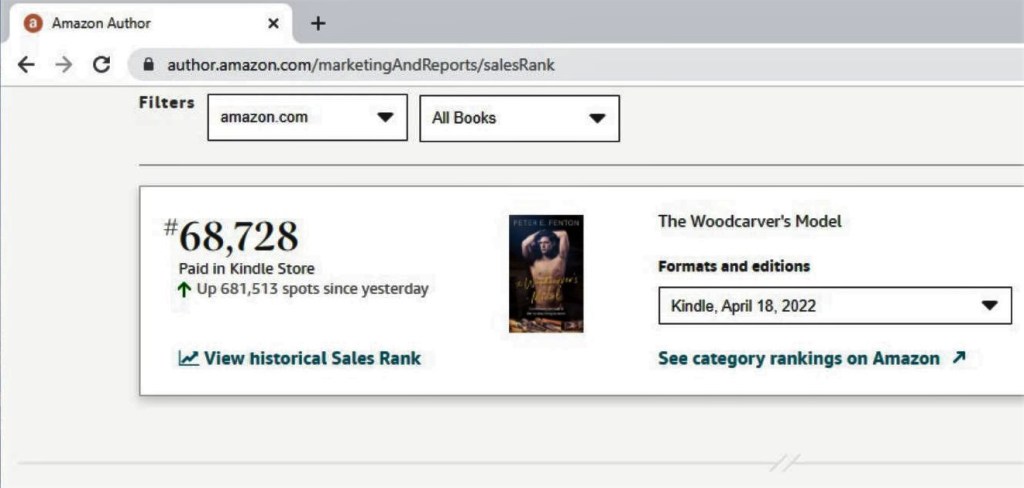Open the amazon.com marketplace filter dropdown
Viewport: 1024px width, 488px height.
click(307, 118)
